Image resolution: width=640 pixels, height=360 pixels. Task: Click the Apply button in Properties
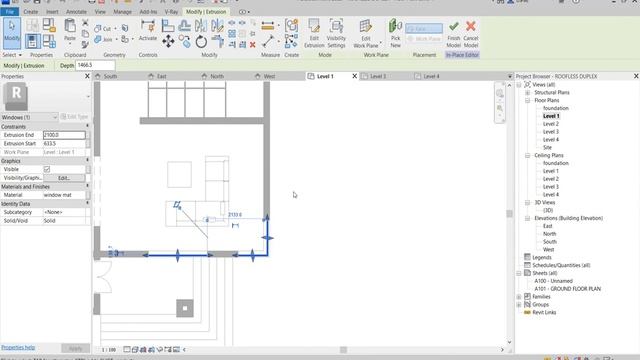pyautogui.click(x=75, y=348)
